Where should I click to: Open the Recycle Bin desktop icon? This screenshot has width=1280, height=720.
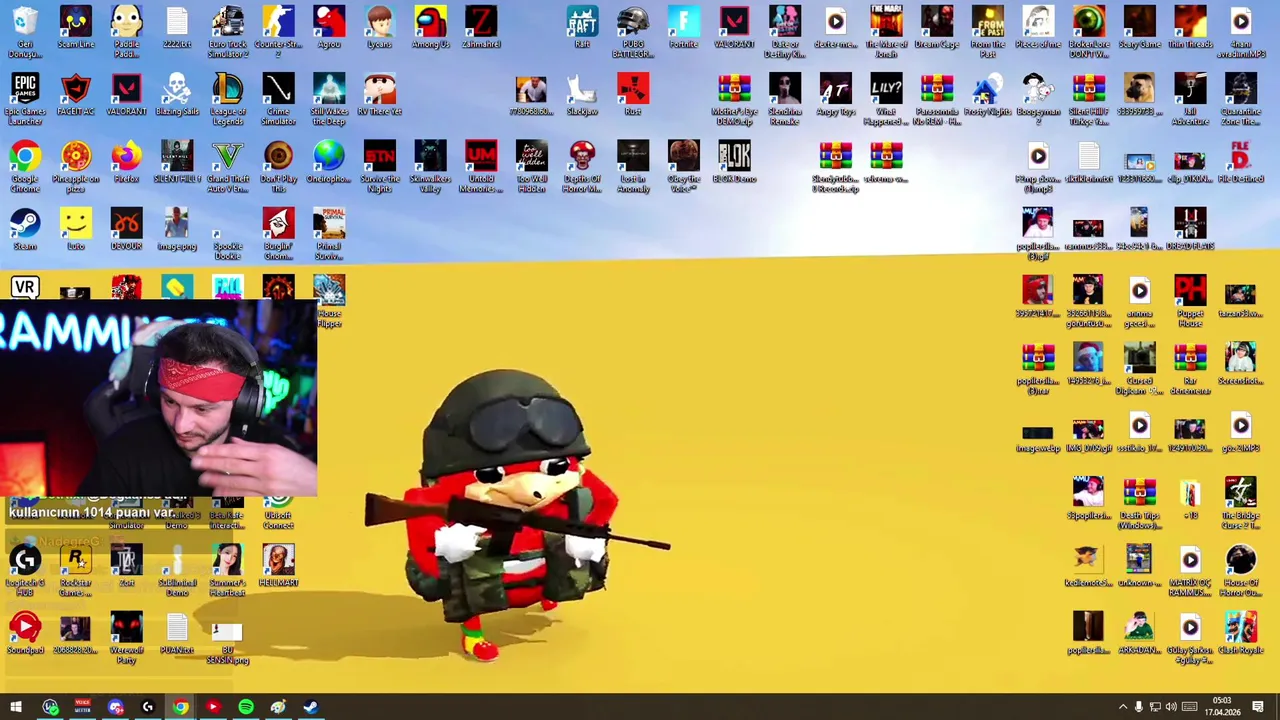click(x=25, y=32)
